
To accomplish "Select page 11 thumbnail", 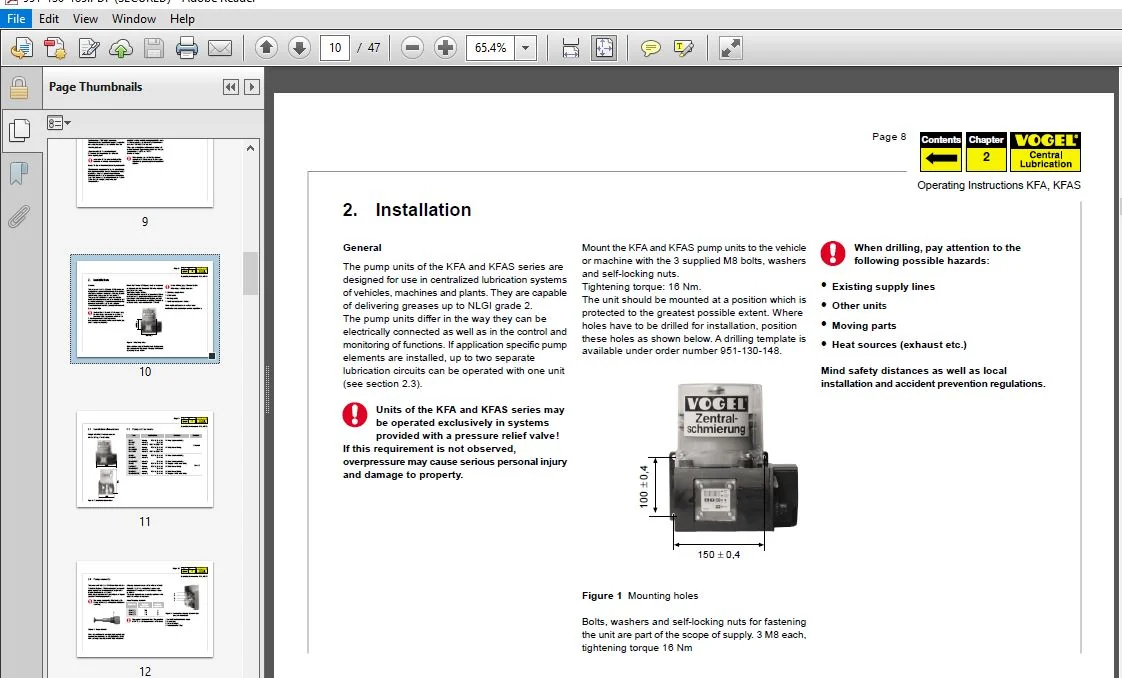I will 145,459.
